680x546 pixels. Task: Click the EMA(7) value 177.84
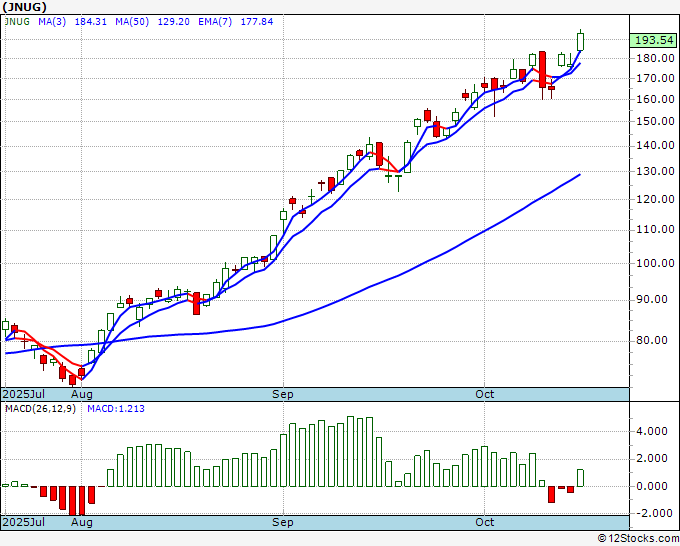click(x=257, y=21)
